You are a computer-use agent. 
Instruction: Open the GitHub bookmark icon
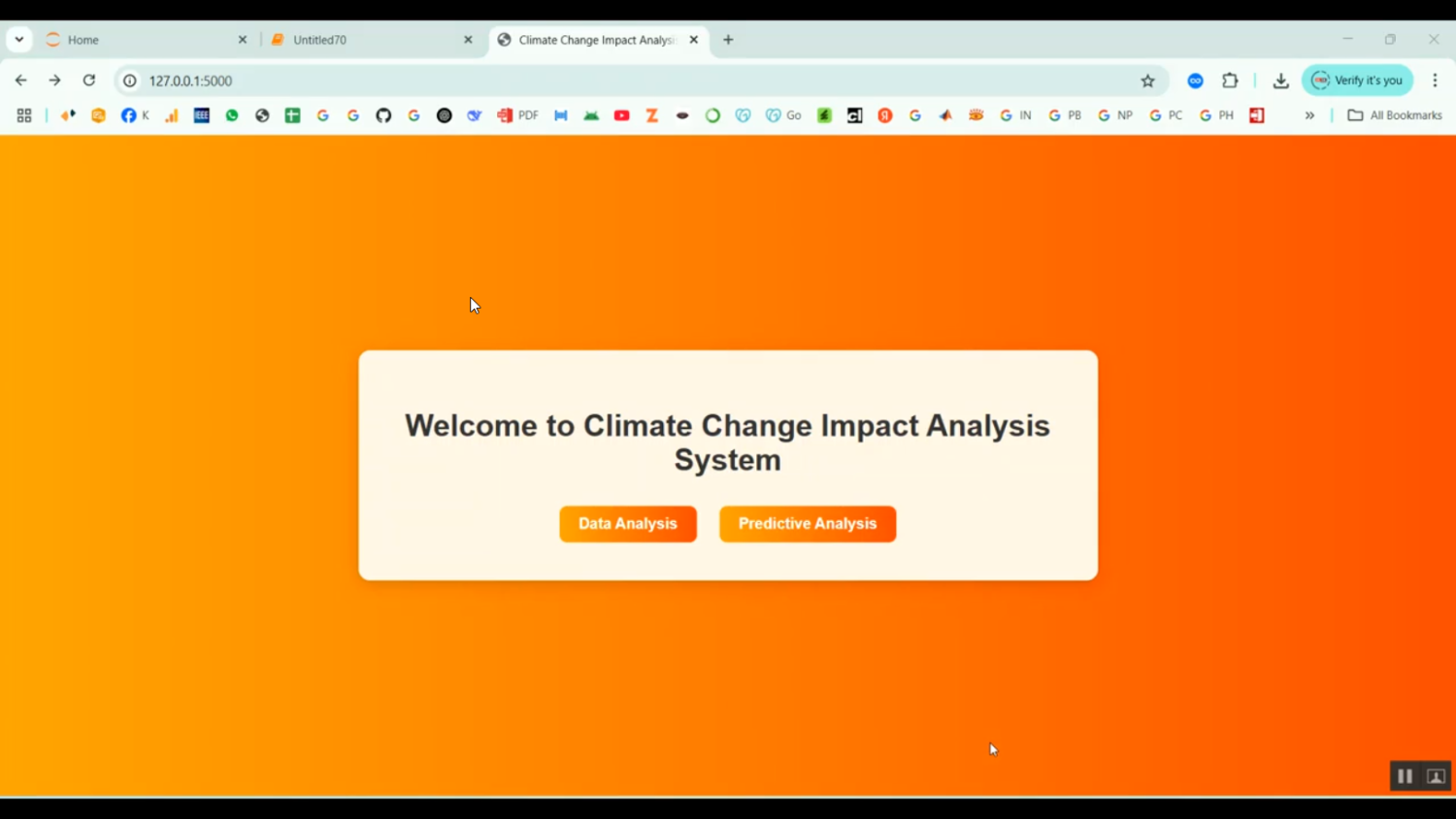click(383, 115)
